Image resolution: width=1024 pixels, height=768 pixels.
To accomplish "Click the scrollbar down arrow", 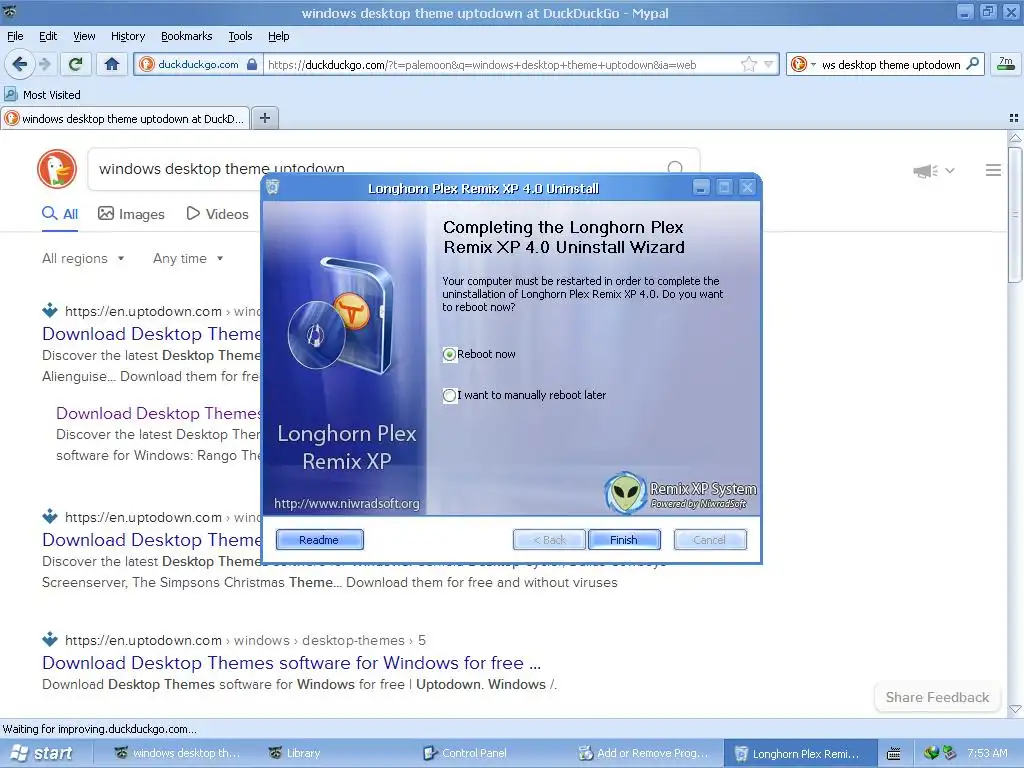I will tap(1014, 709).
